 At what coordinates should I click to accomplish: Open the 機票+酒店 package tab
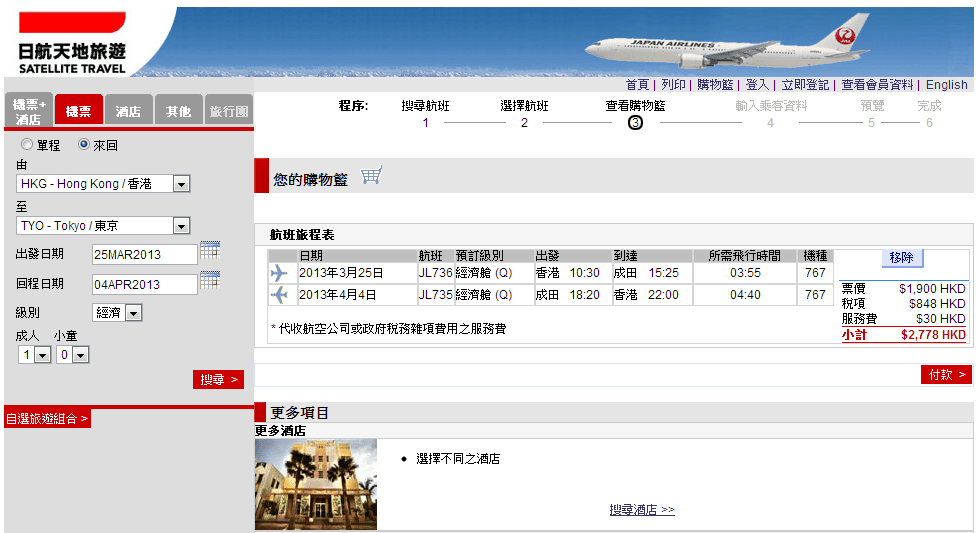(x=29, y=111)
